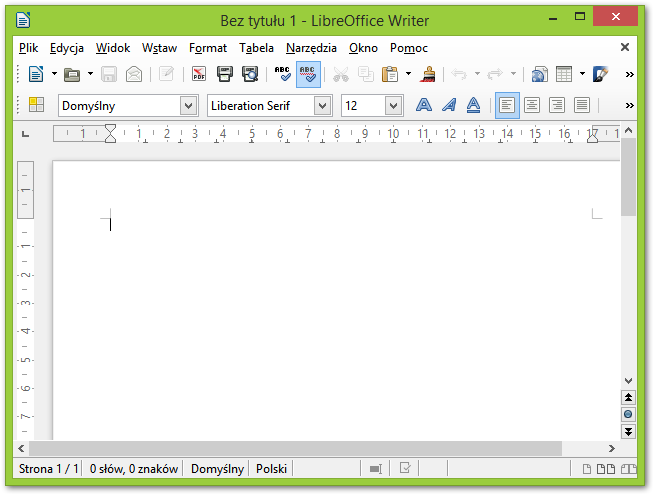
Task: Click the Redo arrow
Action: 495,74
